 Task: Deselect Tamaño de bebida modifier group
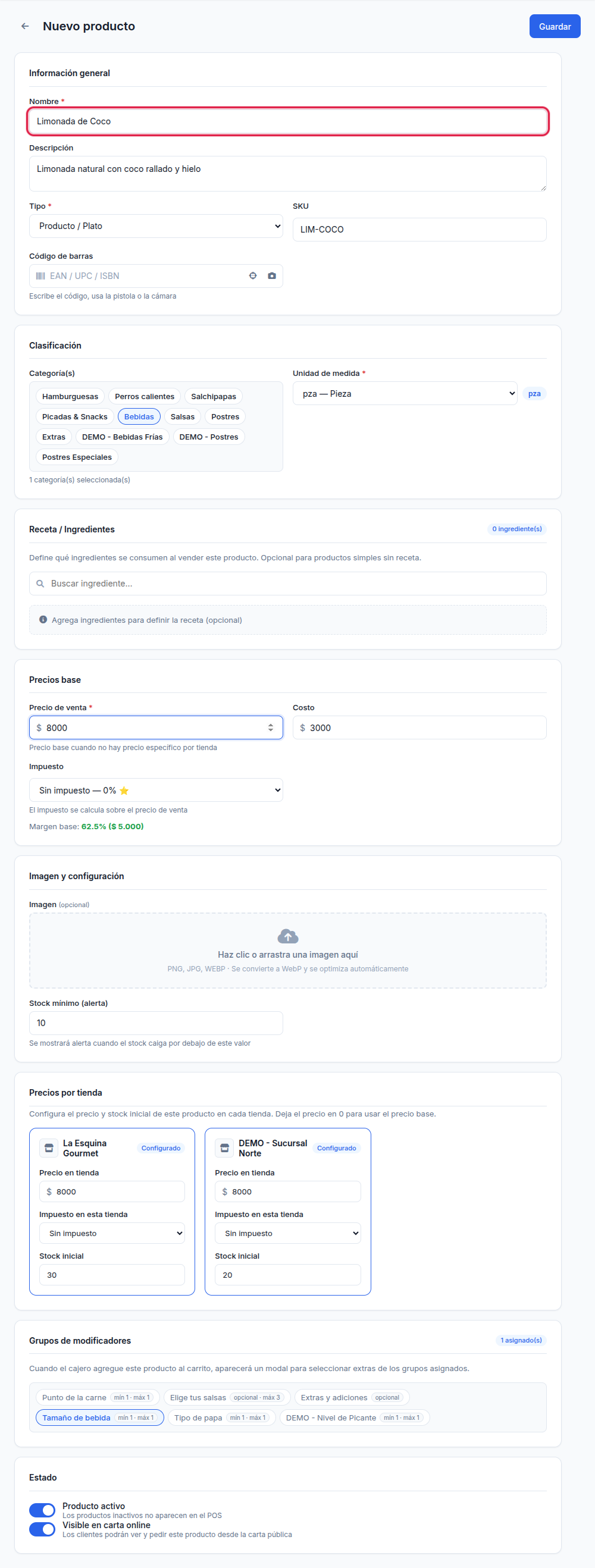100,1418
